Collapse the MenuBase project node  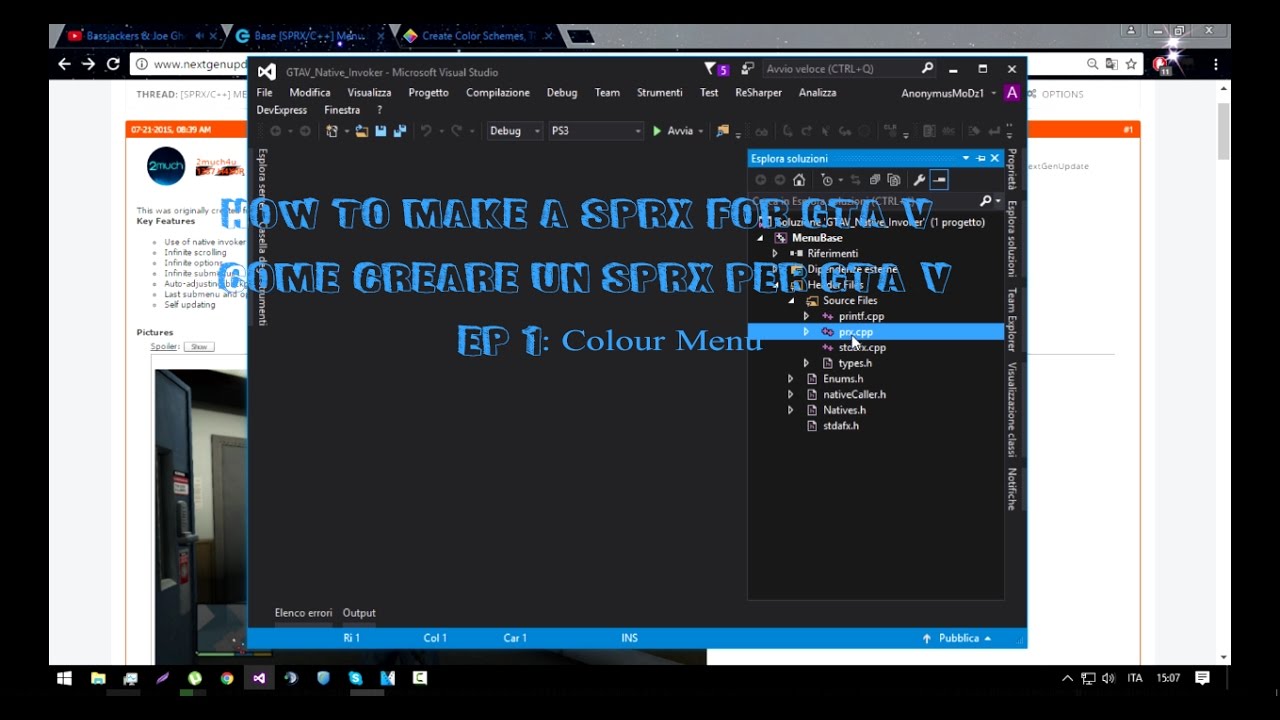coord(760,238)
